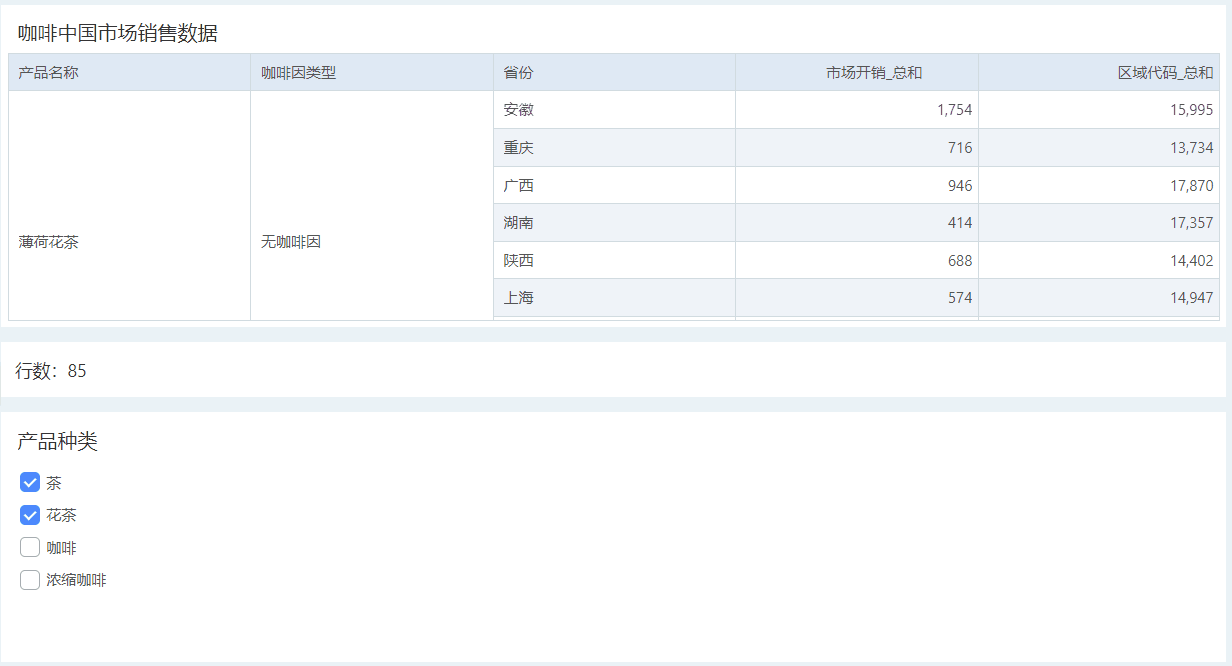Click the 省份 column header
The image size is (1232, 666).
pos(614,72)
